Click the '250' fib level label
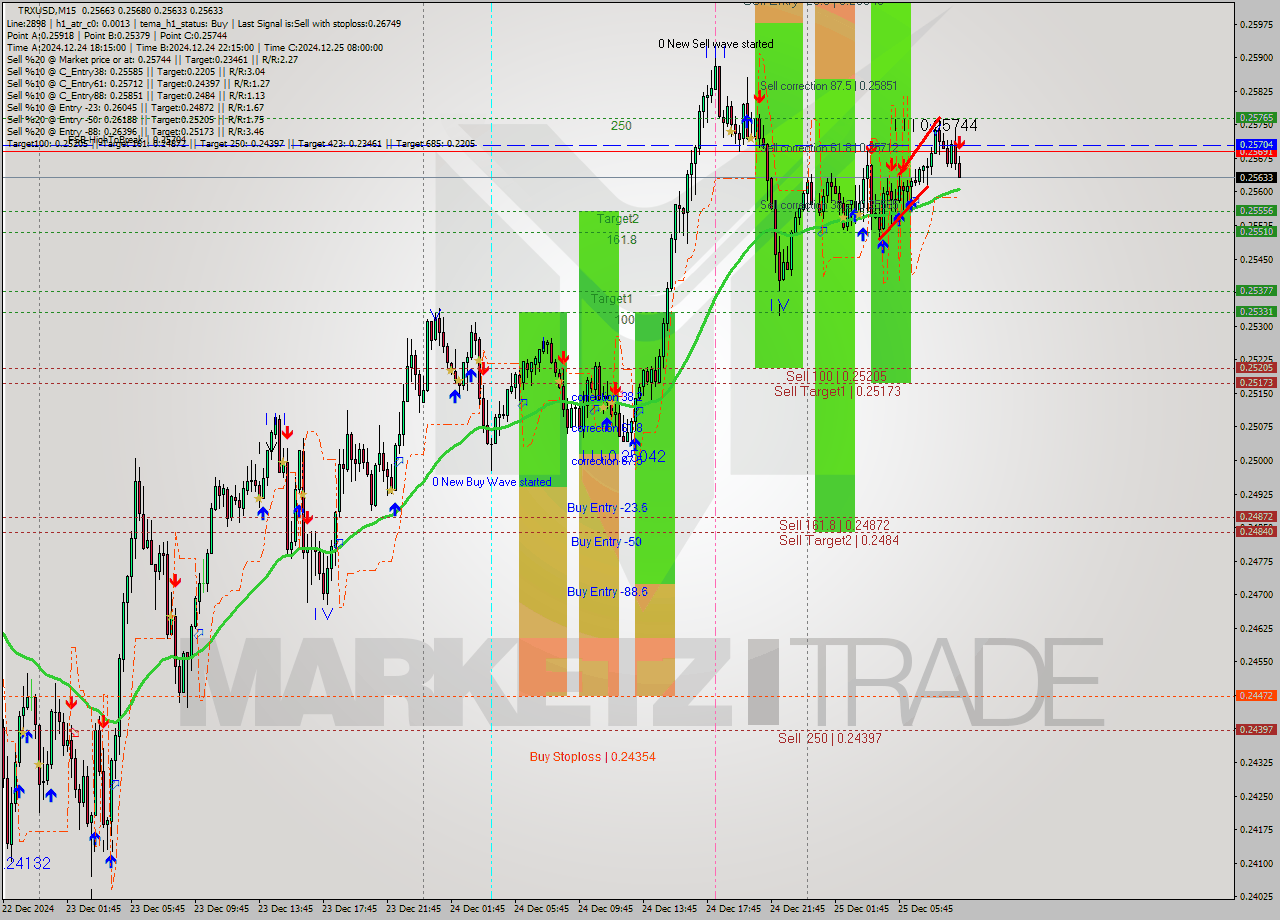 pos(621,126)
